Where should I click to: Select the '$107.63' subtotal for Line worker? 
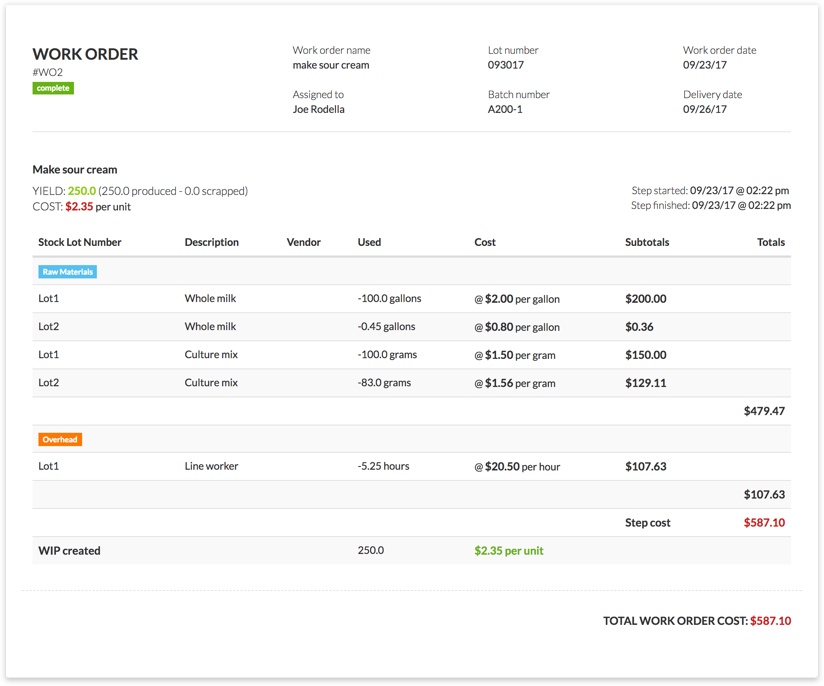(646, 467)
